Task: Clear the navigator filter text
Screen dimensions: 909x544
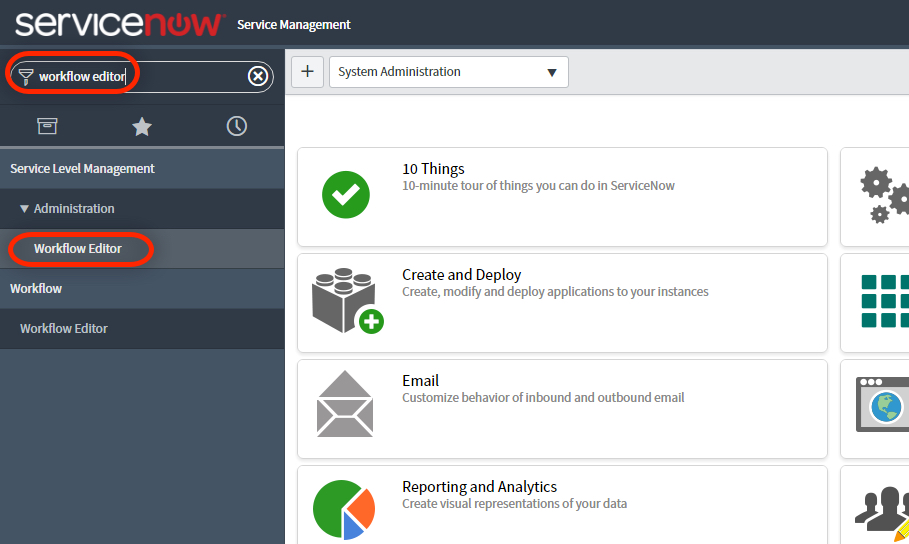Action: [258, 76]
